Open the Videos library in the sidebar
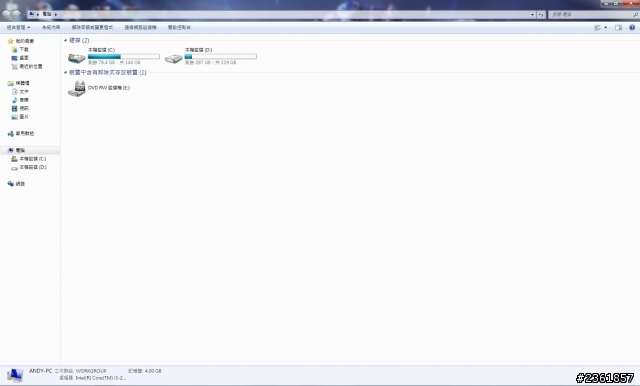 20,109
